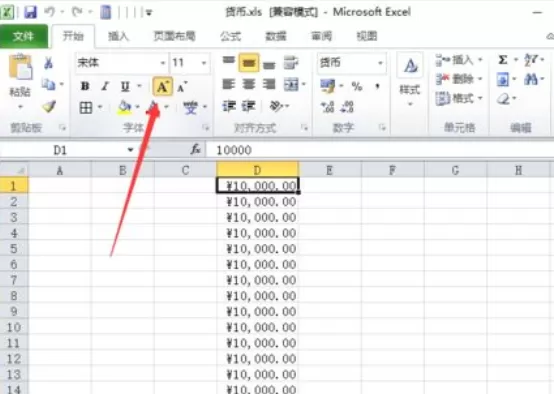Set bottom vertical alignment
Image resolution: width=554 pixels, height=394 pixels.
(x=269, y=64)
